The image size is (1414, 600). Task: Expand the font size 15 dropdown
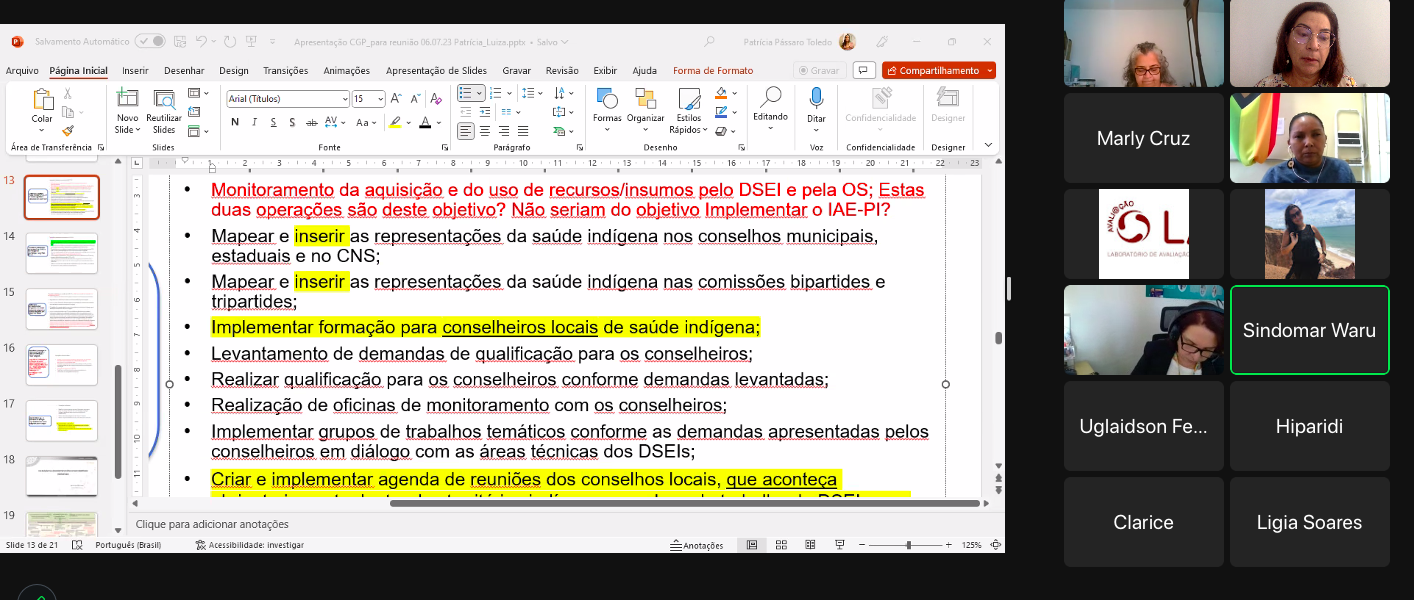[380, 99]
